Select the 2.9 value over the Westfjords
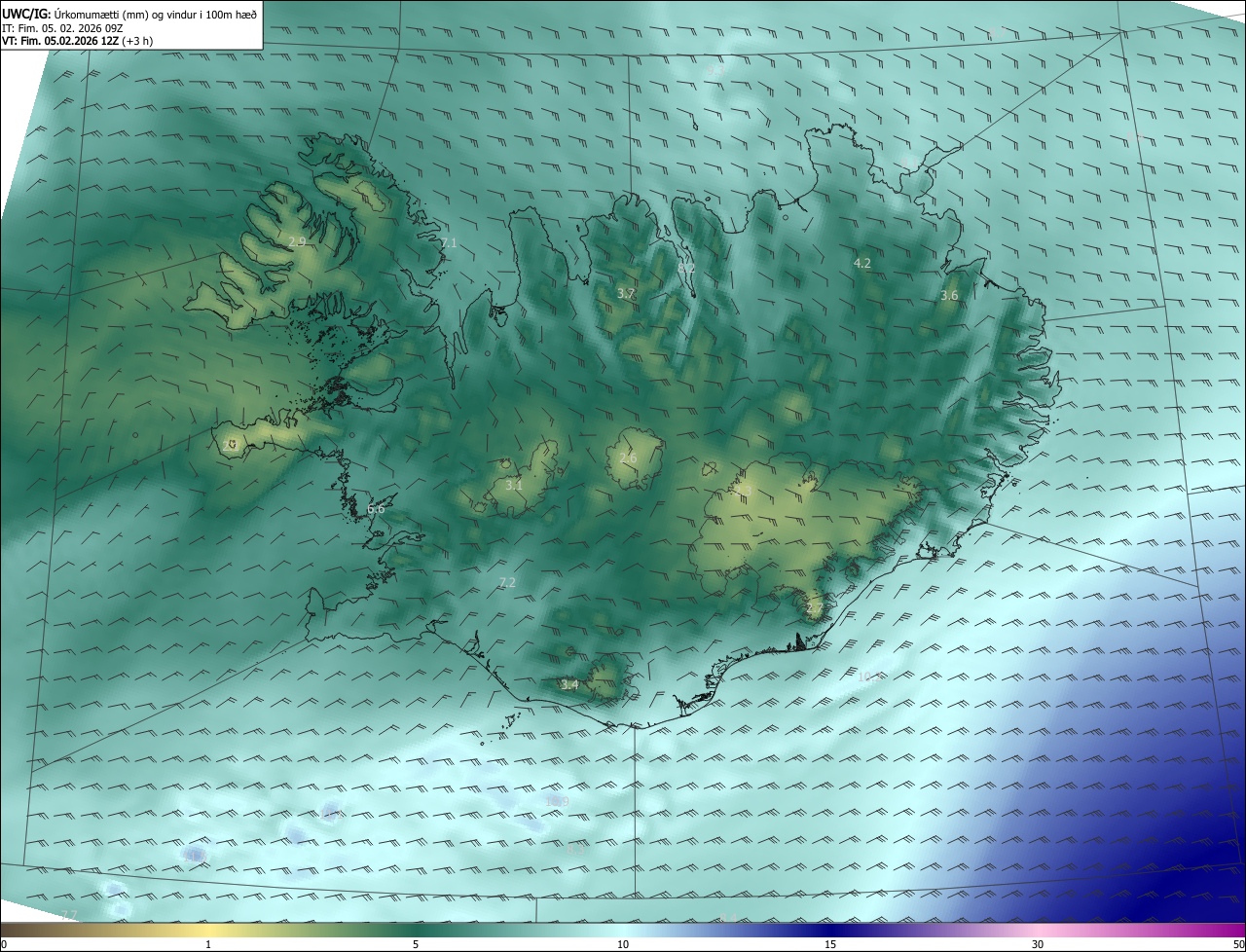 (297, 241)
